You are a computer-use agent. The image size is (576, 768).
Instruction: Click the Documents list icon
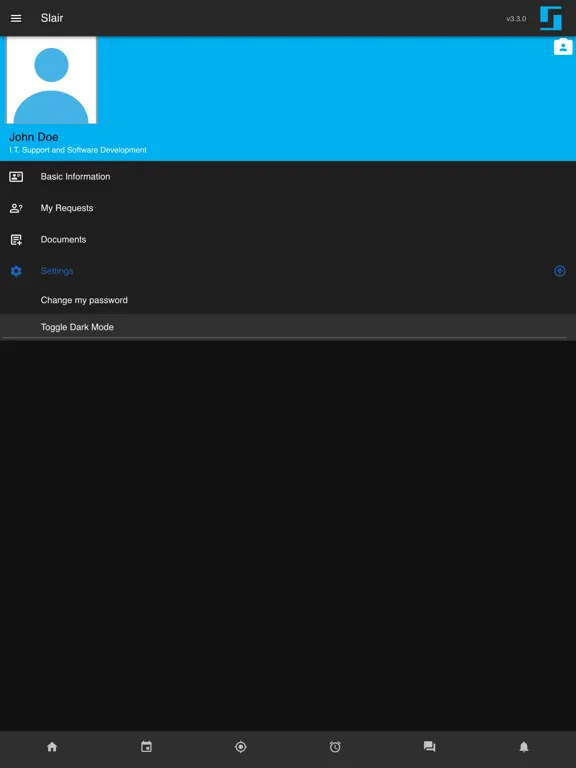[16, 240]
